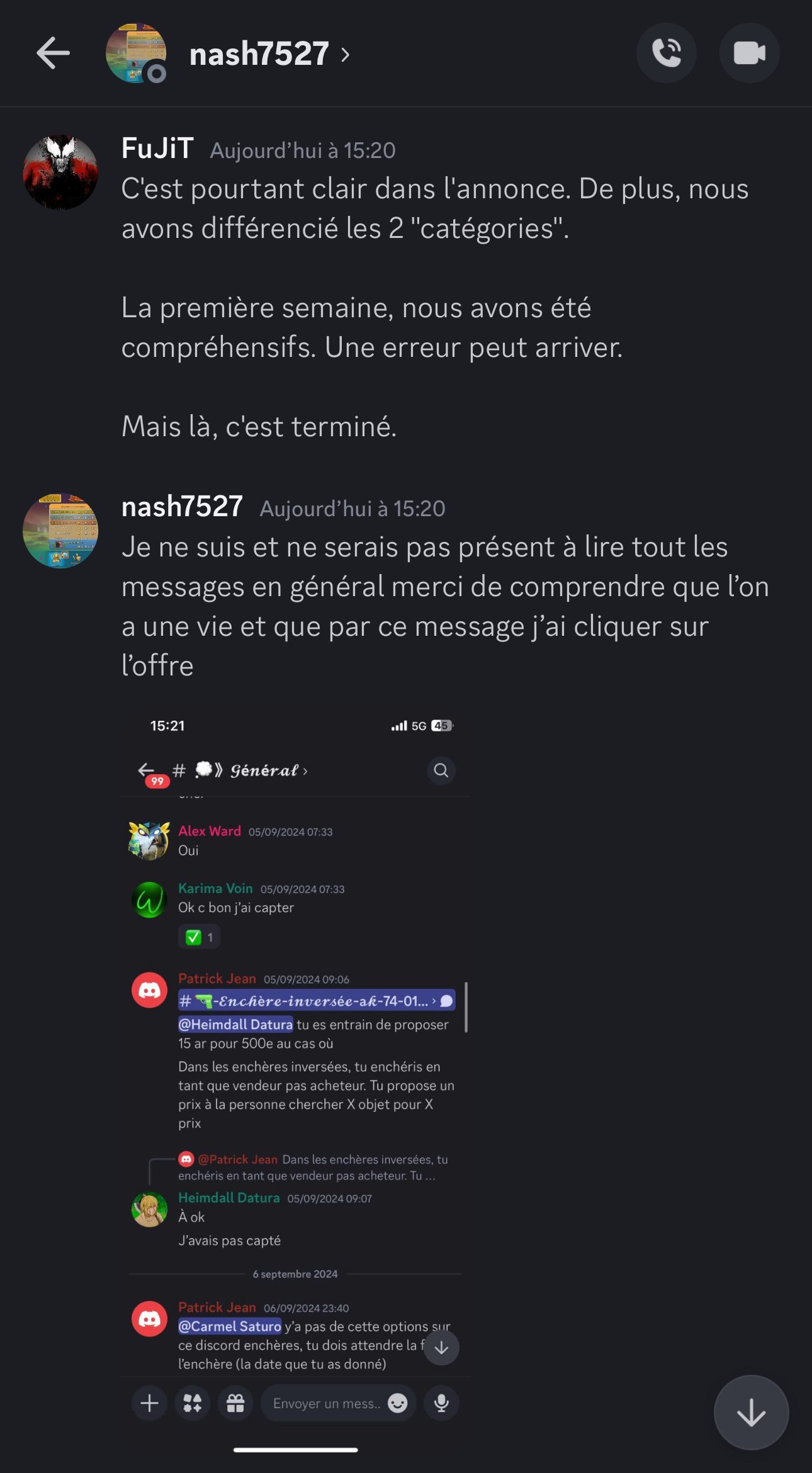Tap plus attachment icon in screenshot
The width and height of the screenshot is (812, 1473).
click(149, 1403)
